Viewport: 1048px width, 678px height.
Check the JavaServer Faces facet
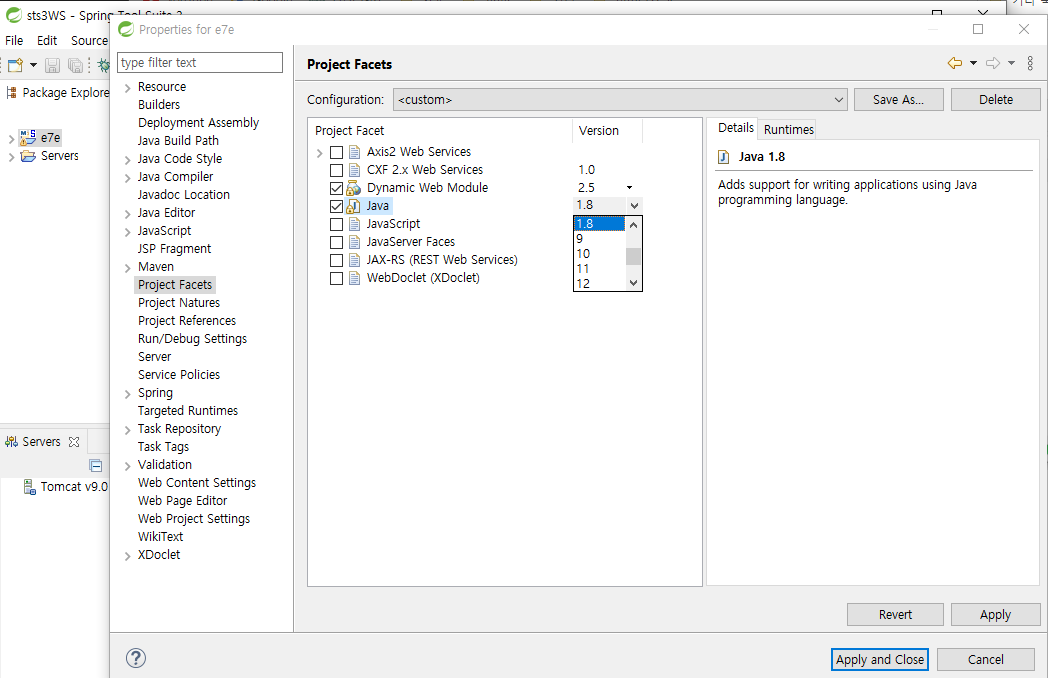(336, 243)
